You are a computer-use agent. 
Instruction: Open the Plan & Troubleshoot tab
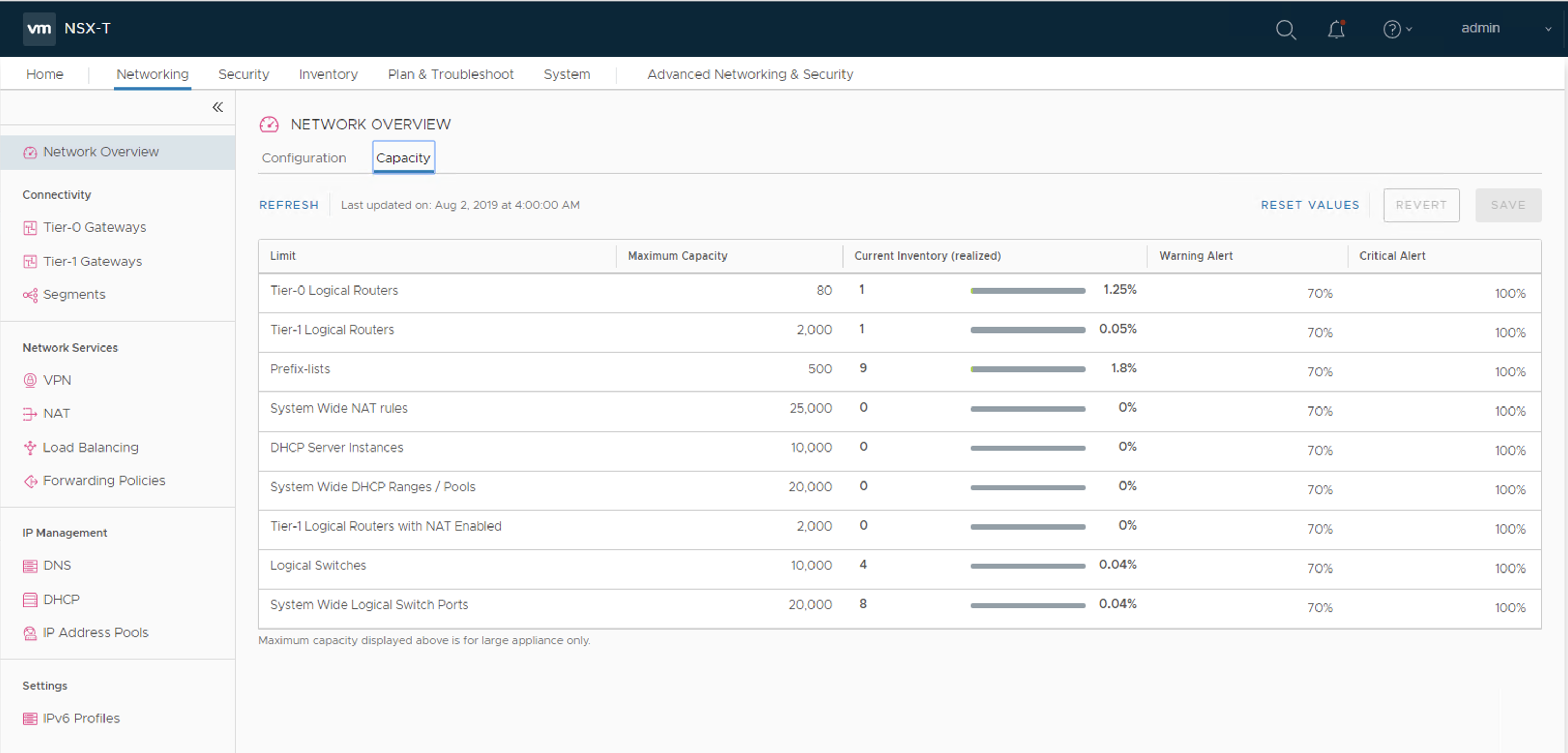click(450, 74)
